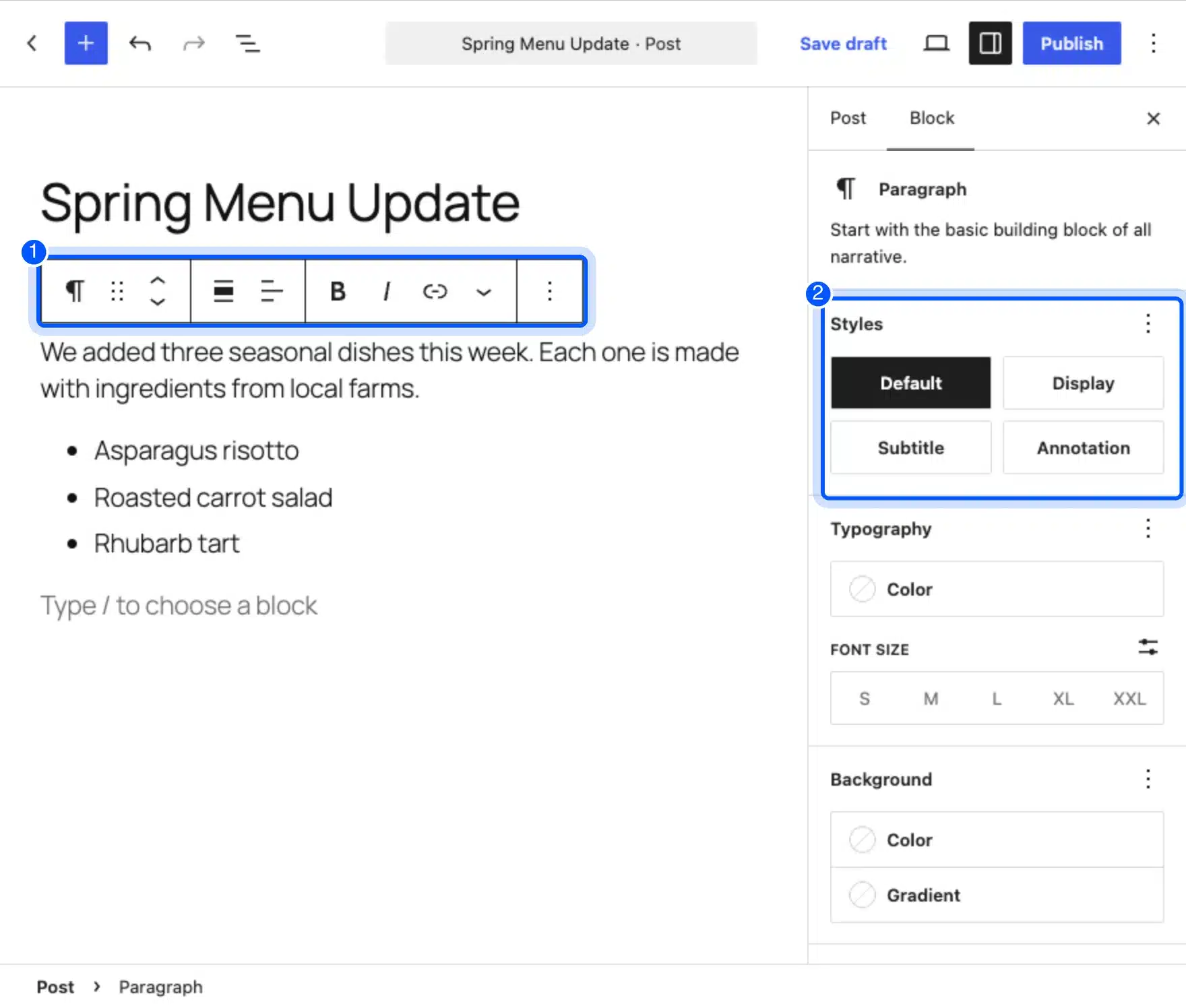Open the text alignment control

coord(272,291)
